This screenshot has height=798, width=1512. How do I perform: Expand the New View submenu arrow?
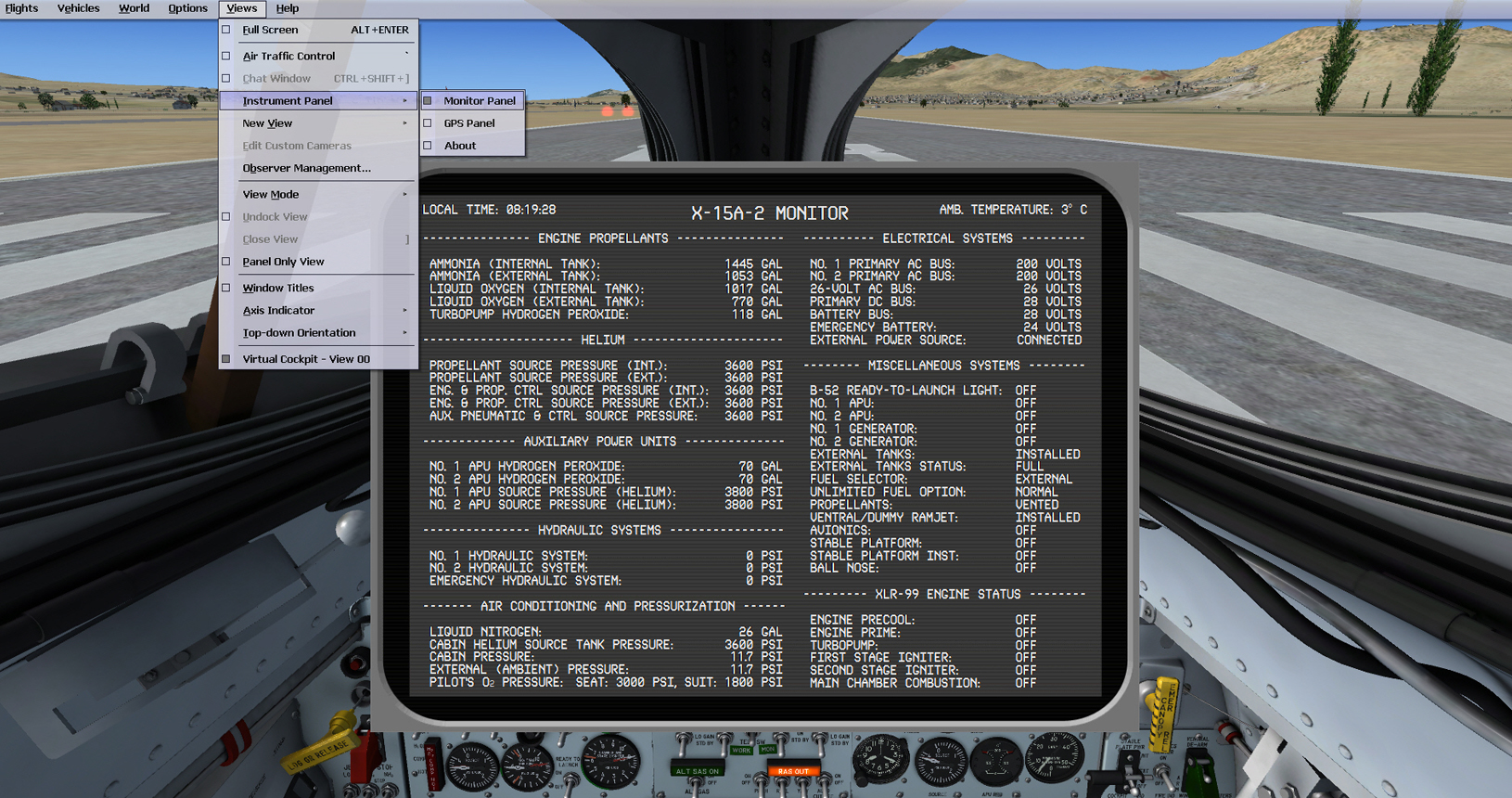pos(404,123)
